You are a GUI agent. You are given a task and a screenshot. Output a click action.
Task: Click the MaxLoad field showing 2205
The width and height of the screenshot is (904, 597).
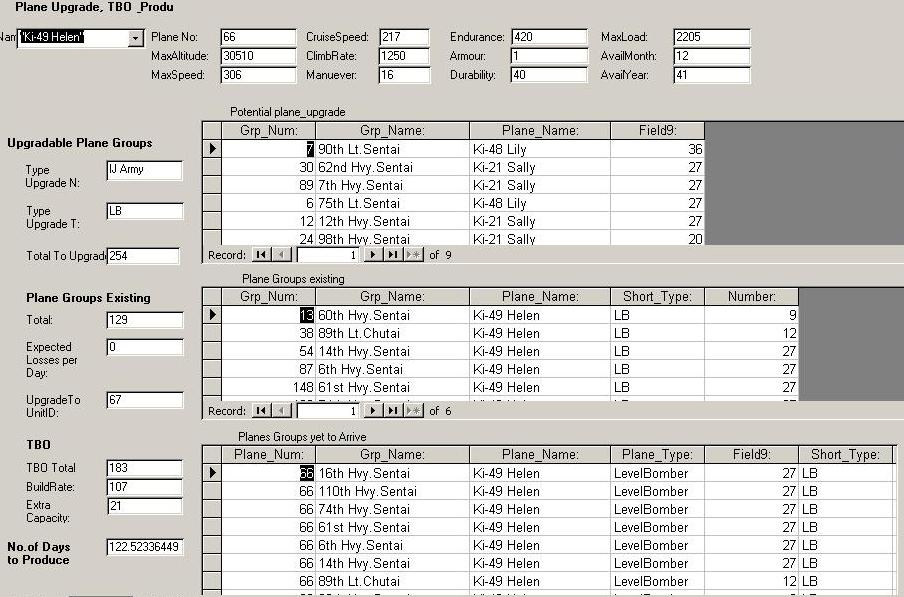[x=712, y=37]
